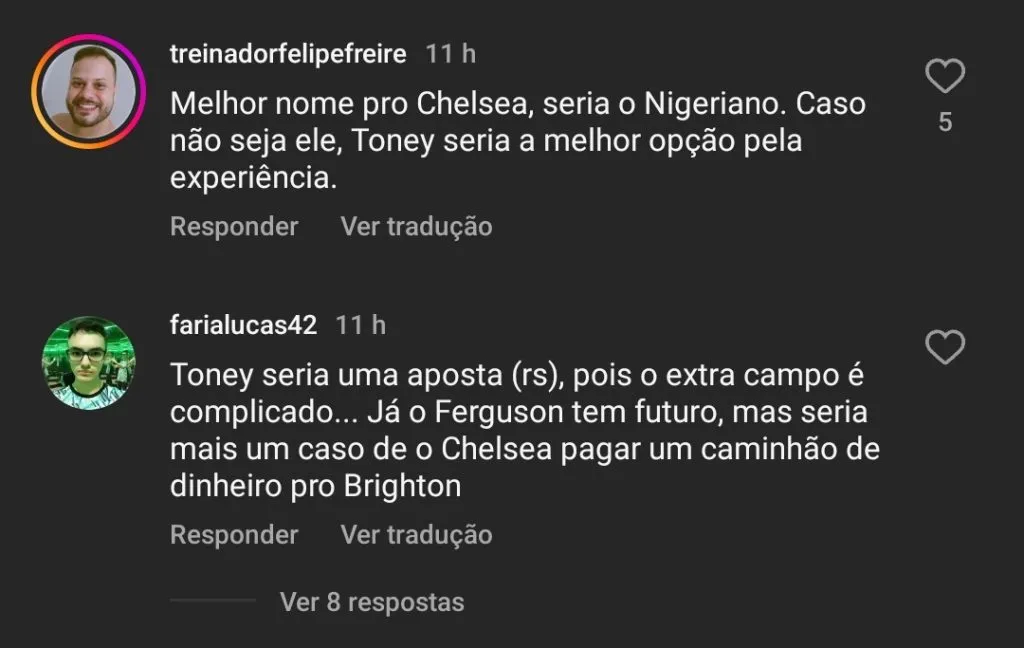Like treinadorfelipefreire's comment with the heart
Image resolution: width=1024 pixels, height=648 pixels.
(x=945, y=77)
